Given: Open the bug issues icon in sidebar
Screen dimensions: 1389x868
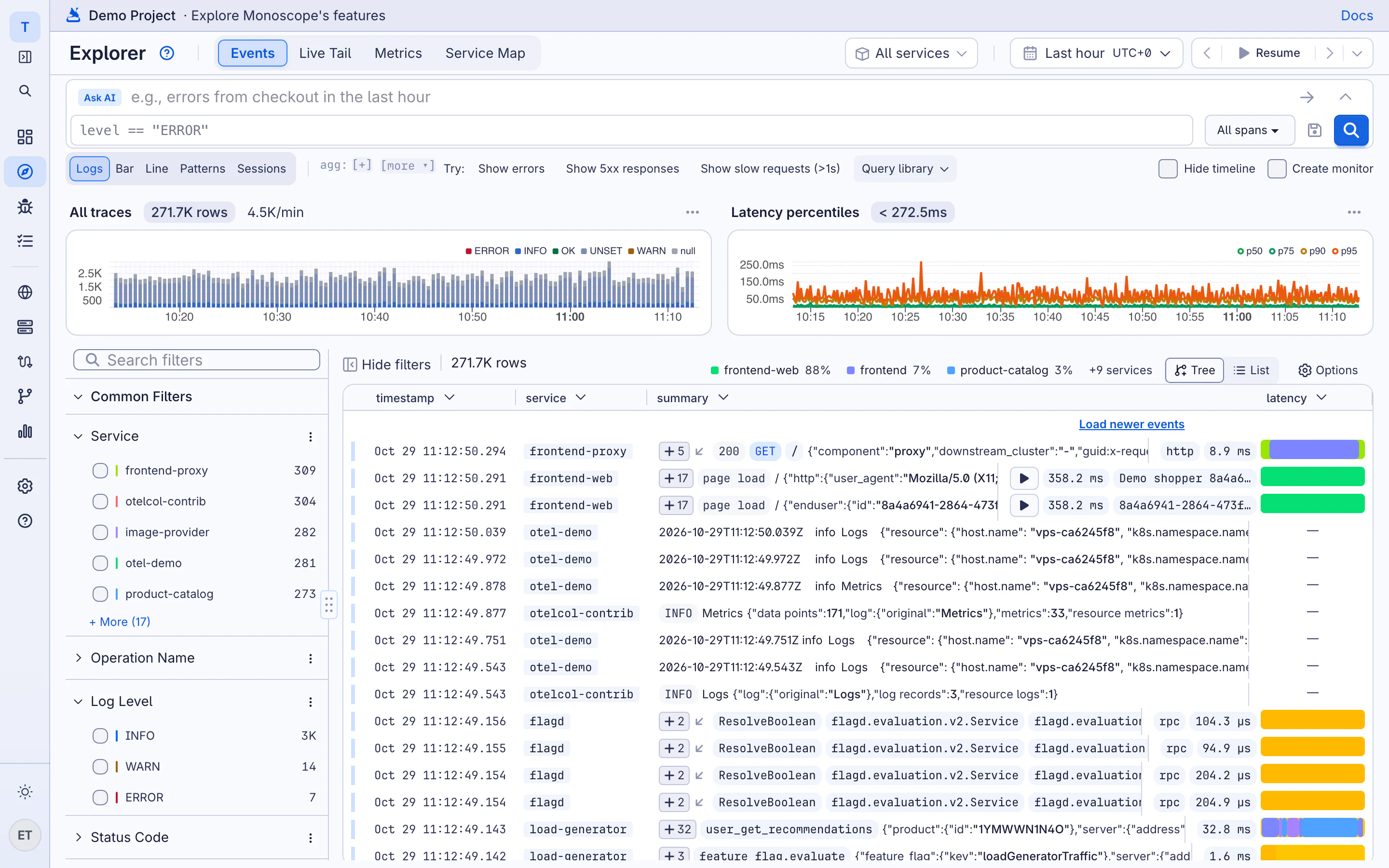Looking at the screenshot, I should 25,206.
